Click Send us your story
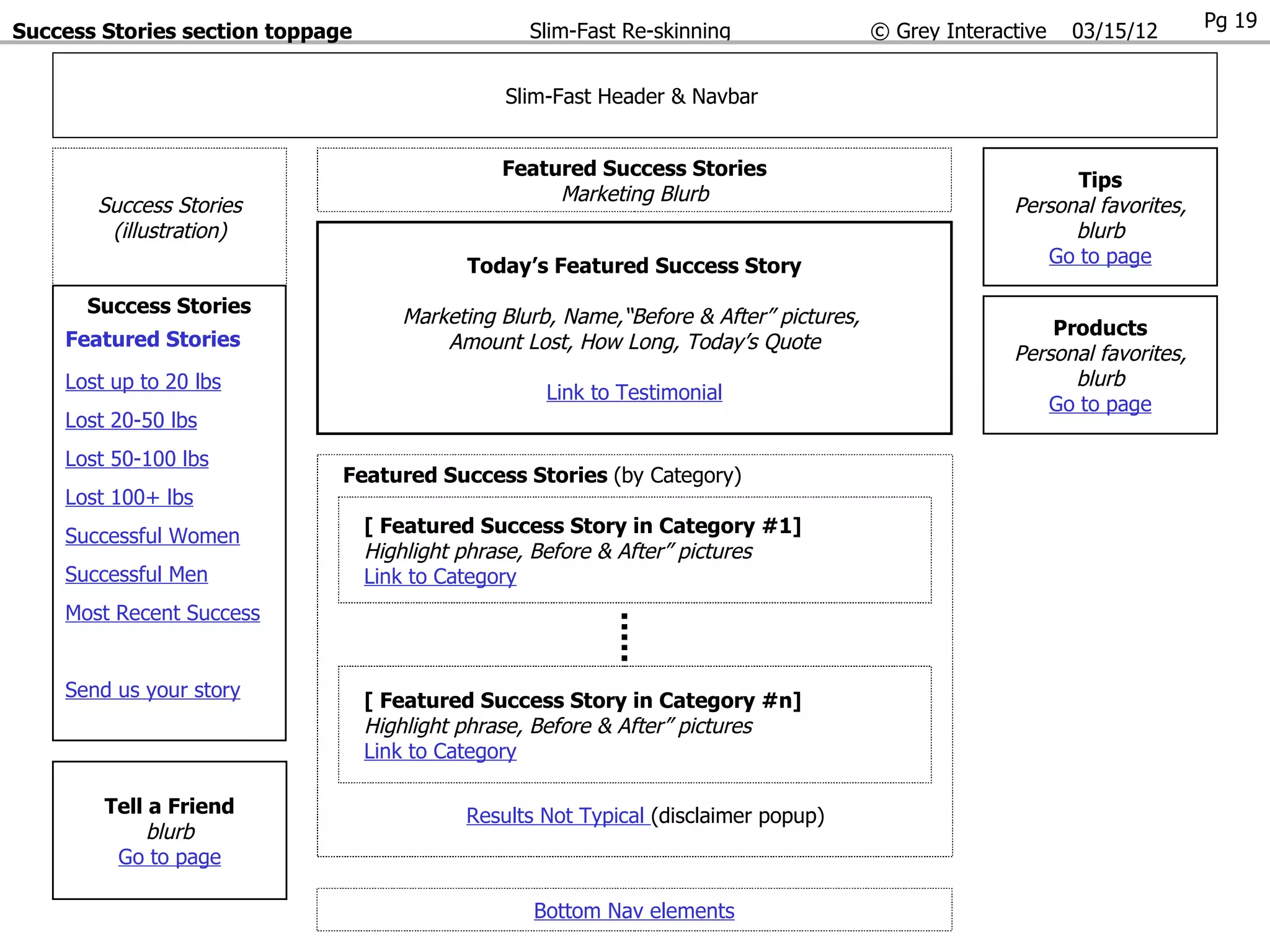Image resolution: width=1270 pixels, height=952 pixels. 152,690
